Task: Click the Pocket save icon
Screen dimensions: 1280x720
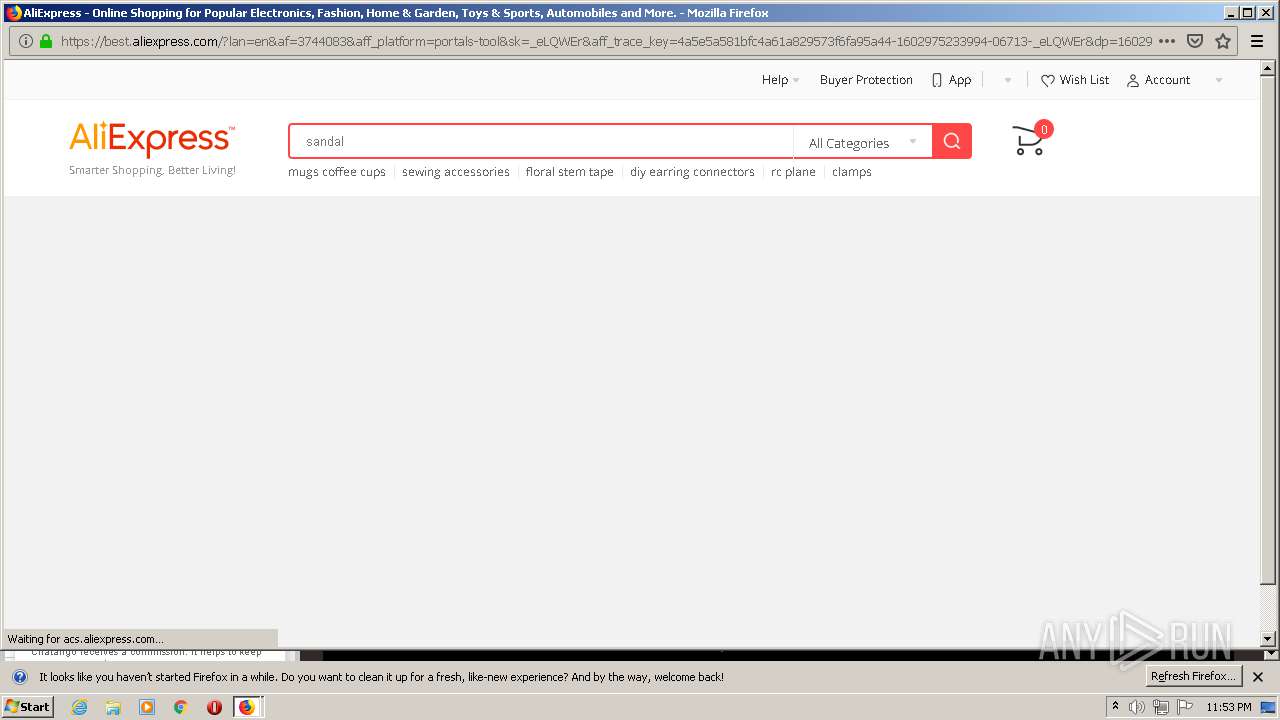Action: coord(1194,41)
